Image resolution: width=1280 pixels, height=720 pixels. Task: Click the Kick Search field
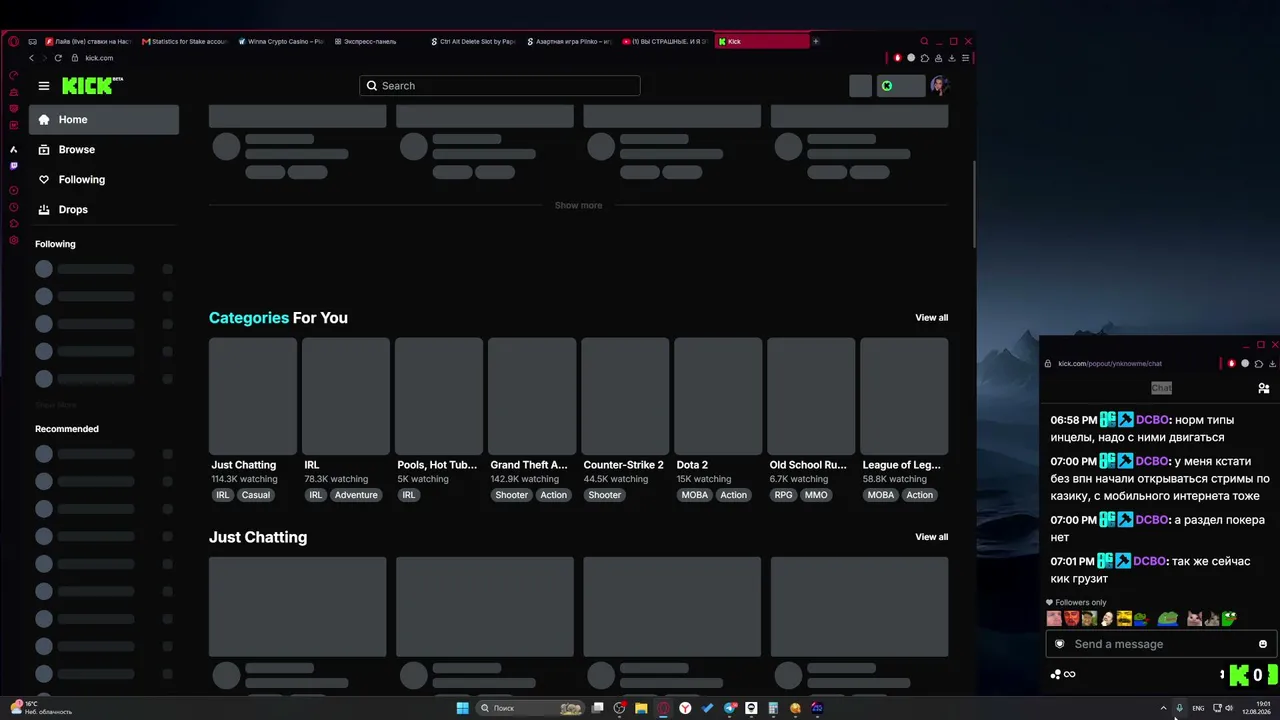click(500, 86)
